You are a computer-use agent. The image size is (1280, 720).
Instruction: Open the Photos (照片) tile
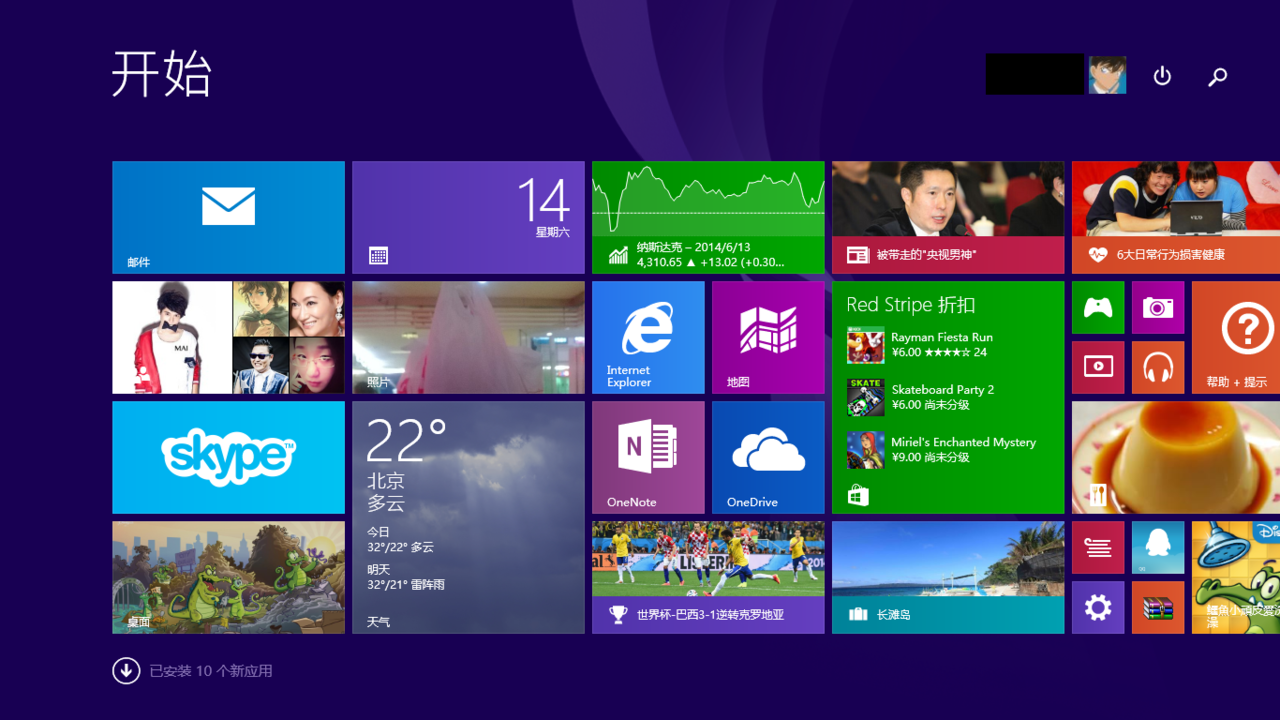pyautogui.click(x=468, y=337)
